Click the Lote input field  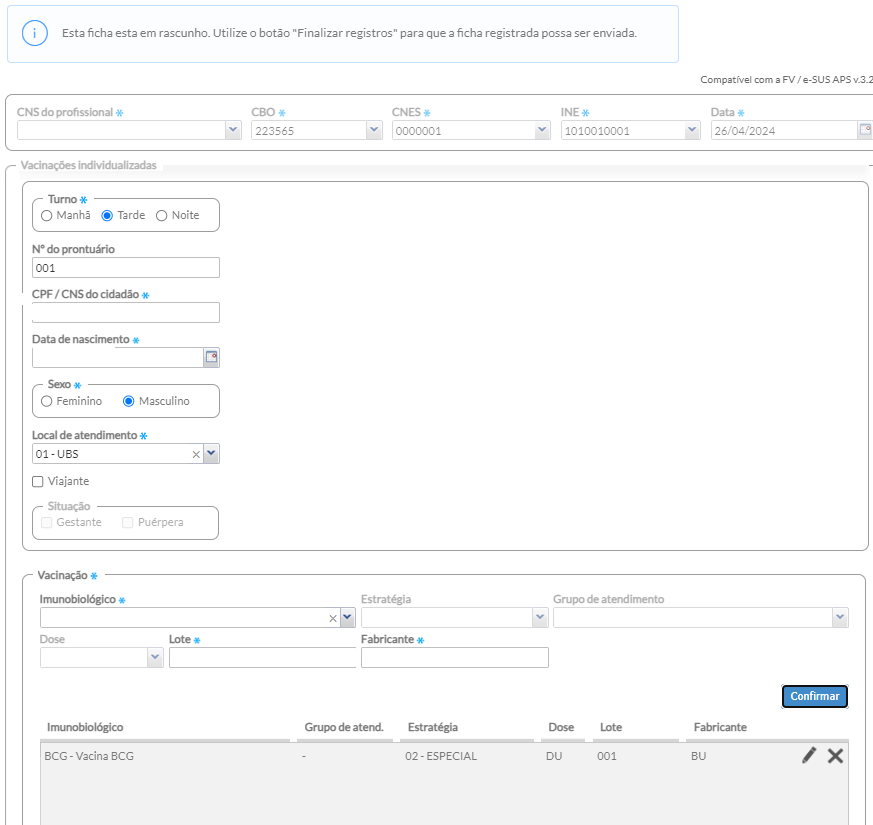[x=263, y=657]
